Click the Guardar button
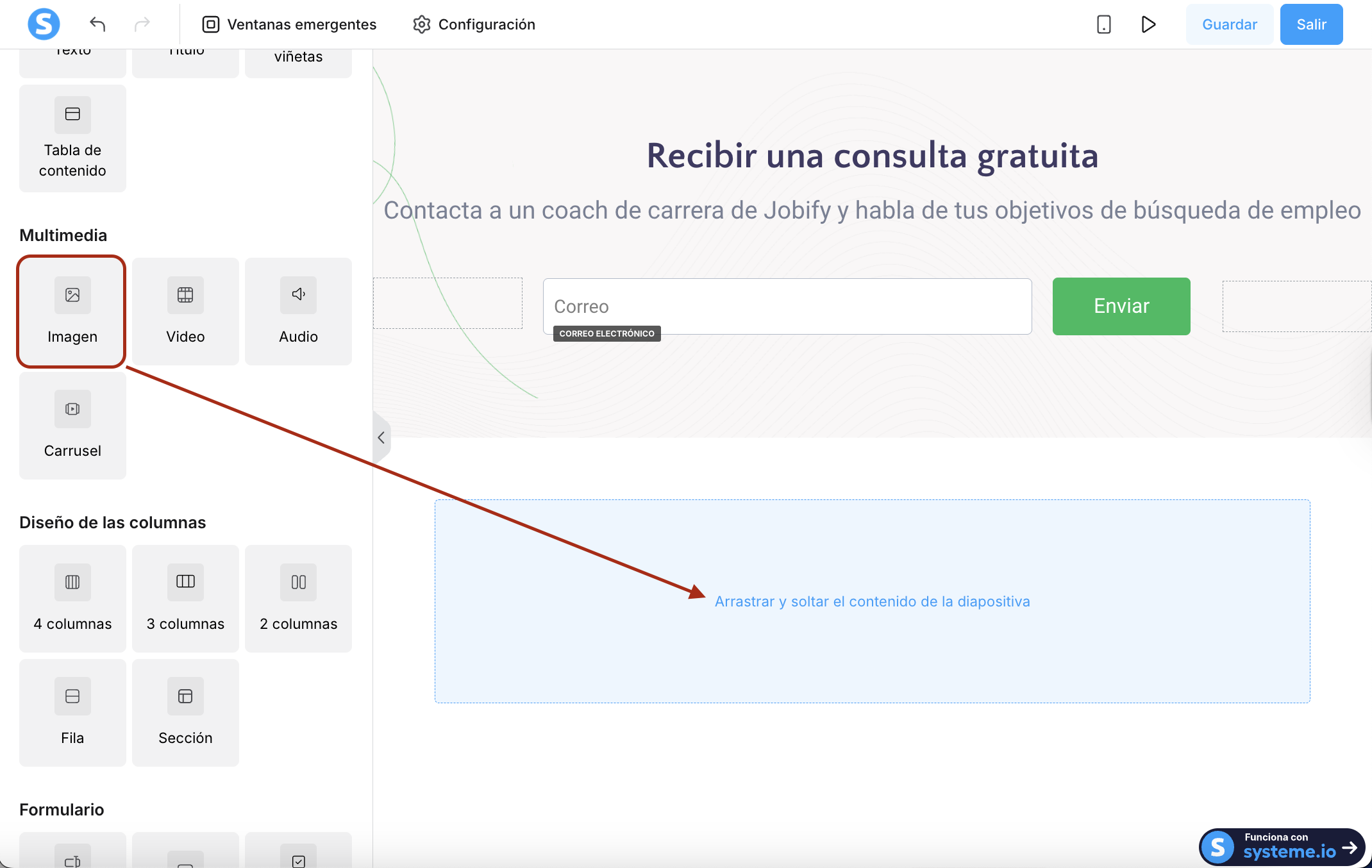Screen dimensions: 1372x868 tap(1229, 24)
